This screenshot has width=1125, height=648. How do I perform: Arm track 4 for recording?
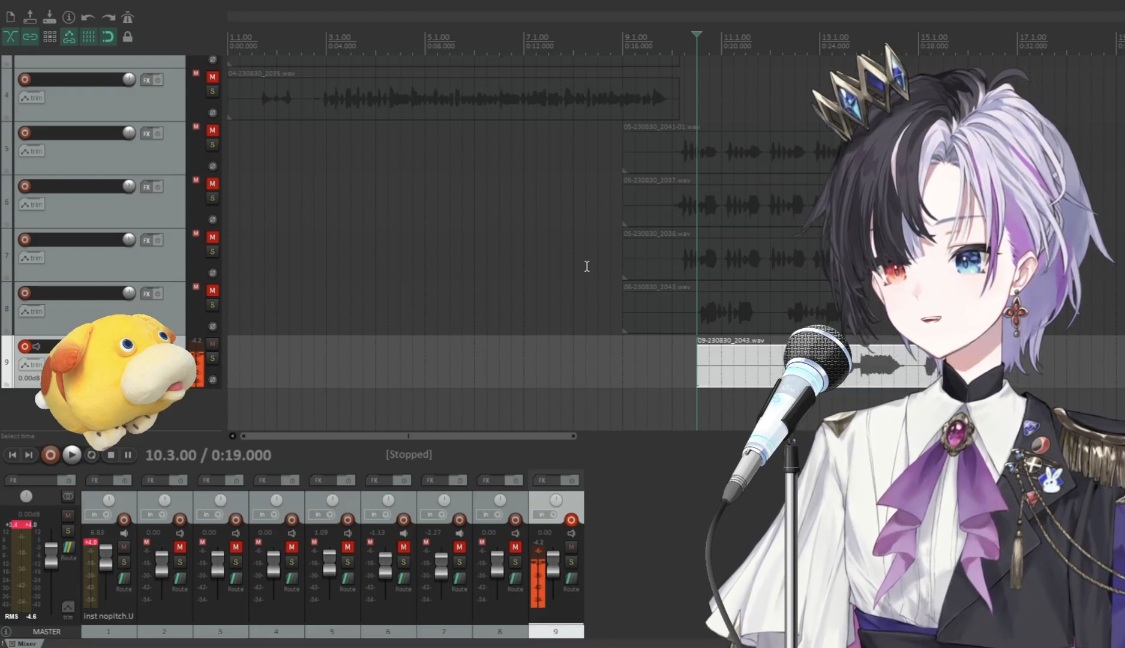point(24,80)
